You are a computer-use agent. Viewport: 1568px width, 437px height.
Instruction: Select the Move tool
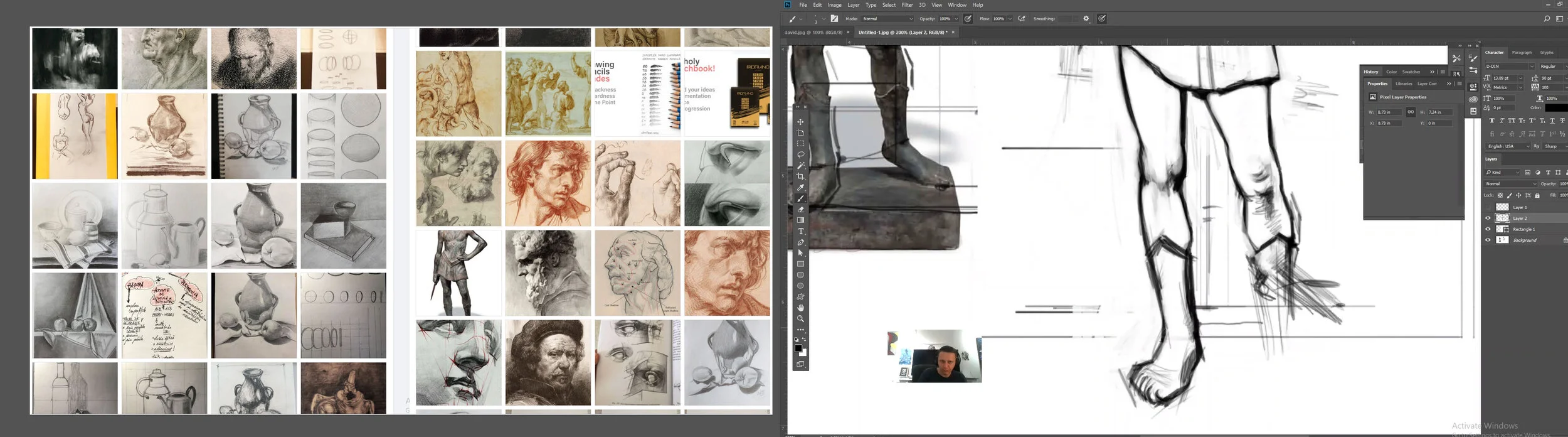[800, 122]
